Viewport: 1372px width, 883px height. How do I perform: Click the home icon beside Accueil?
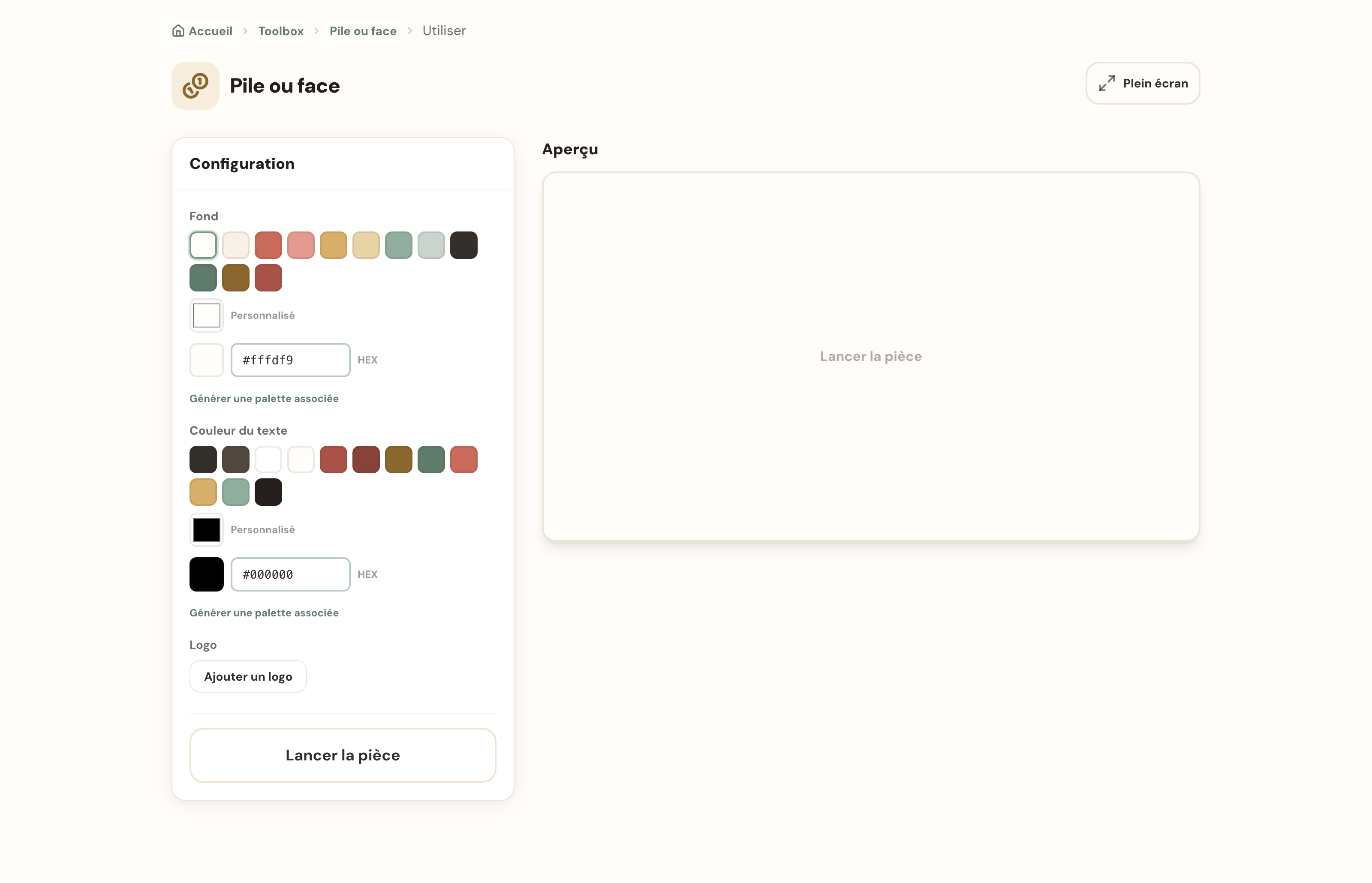[178, 31]
